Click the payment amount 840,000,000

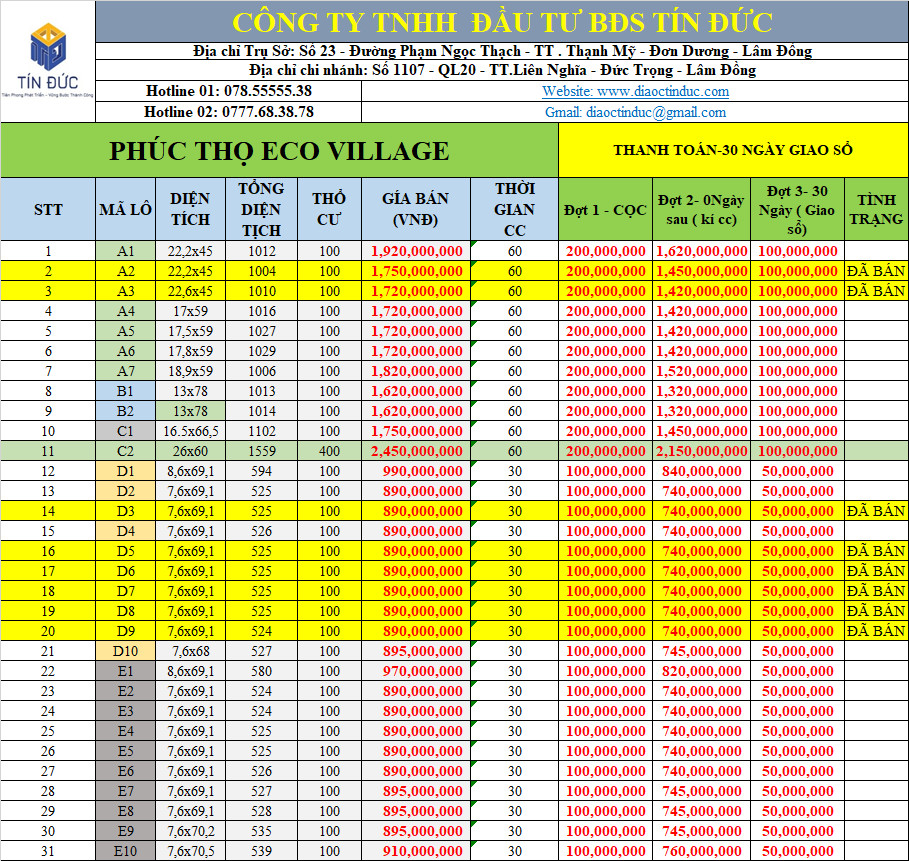point(701,471)
